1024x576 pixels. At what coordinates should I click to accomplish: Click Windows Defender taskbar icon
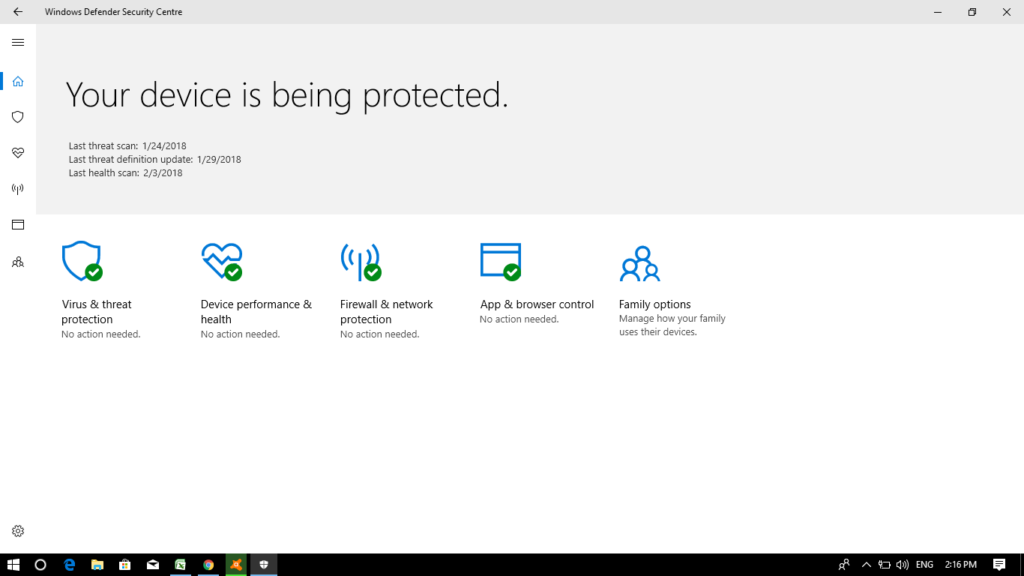pos(264,565)
